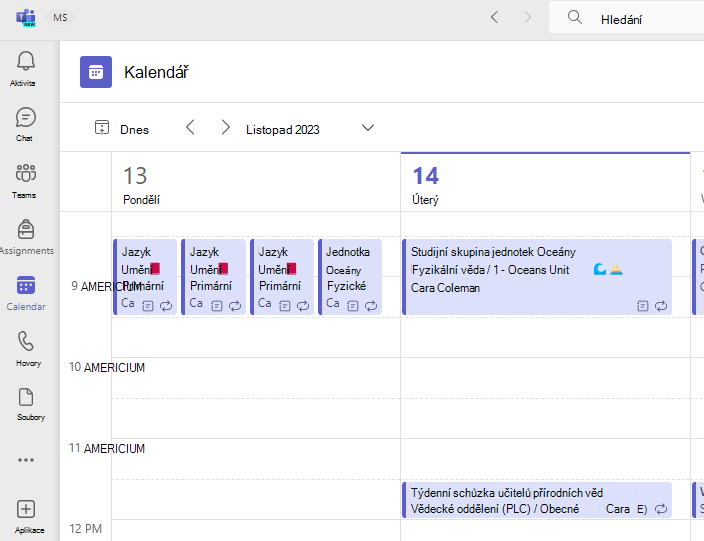Screen dimensions: 704x541
Task: Open first Jazyk Umění event on Monday
Action: coord(145,277)
